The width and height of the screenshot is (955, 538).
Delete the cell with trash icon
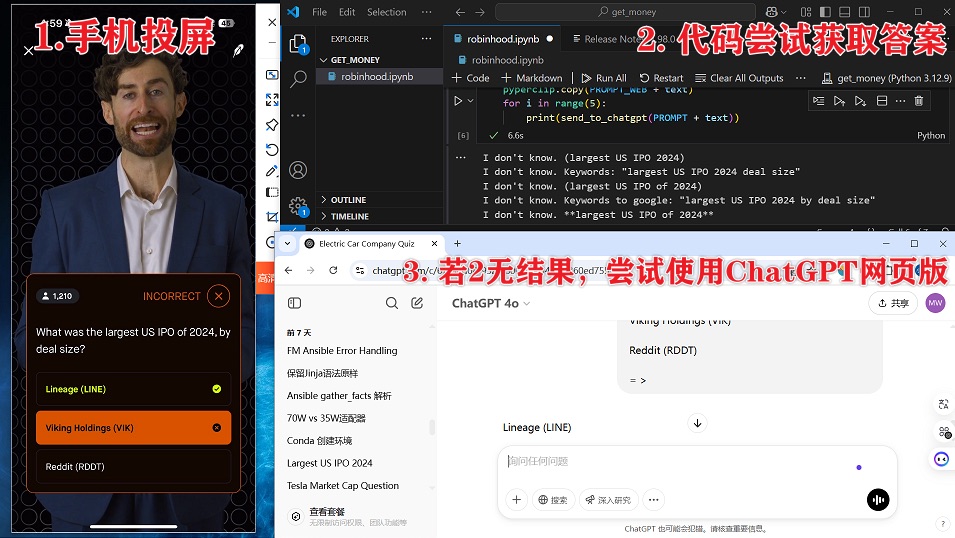(918, 101)
